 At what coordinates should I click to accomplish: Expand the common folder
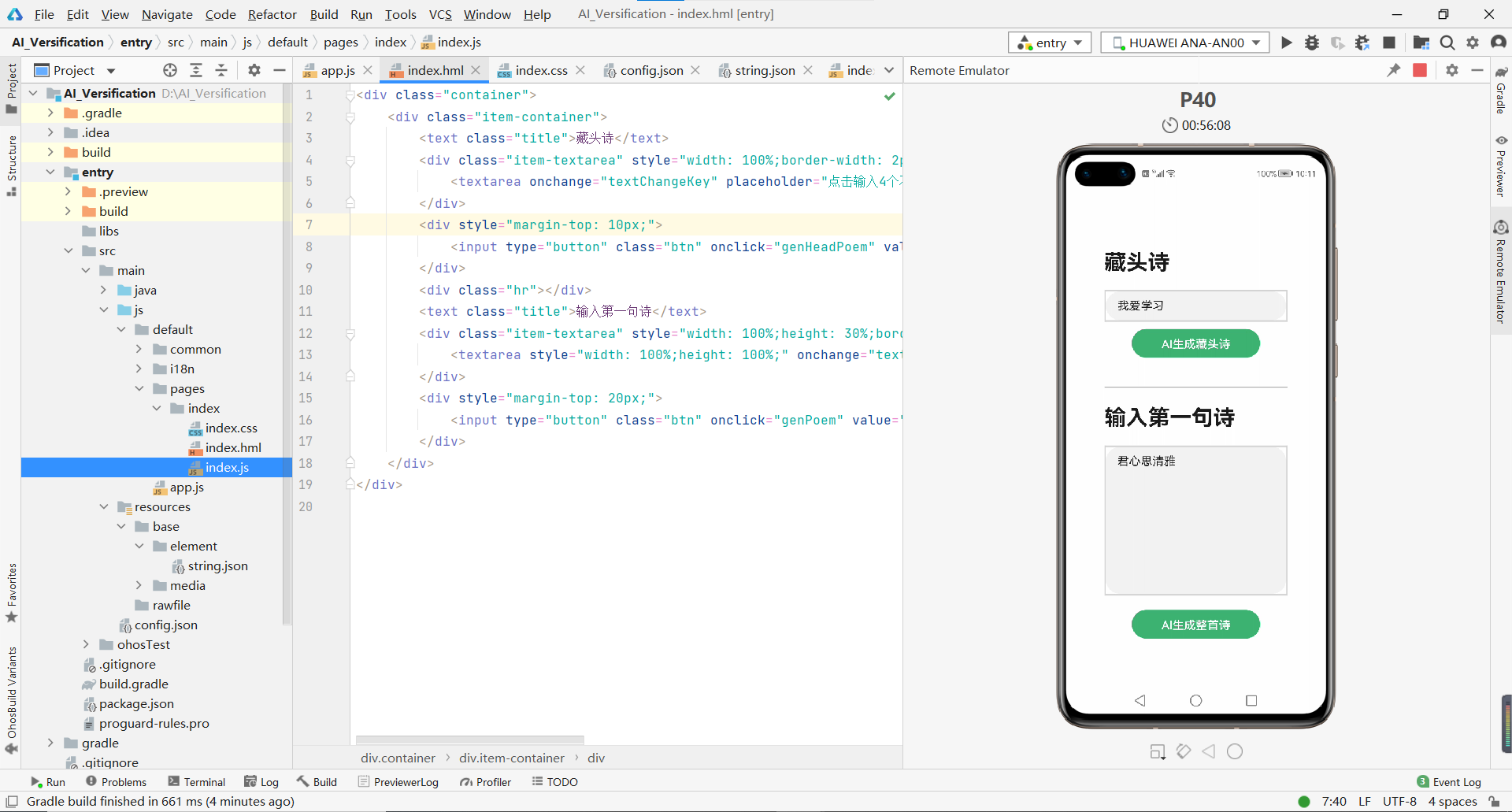[x=139, y=349]
